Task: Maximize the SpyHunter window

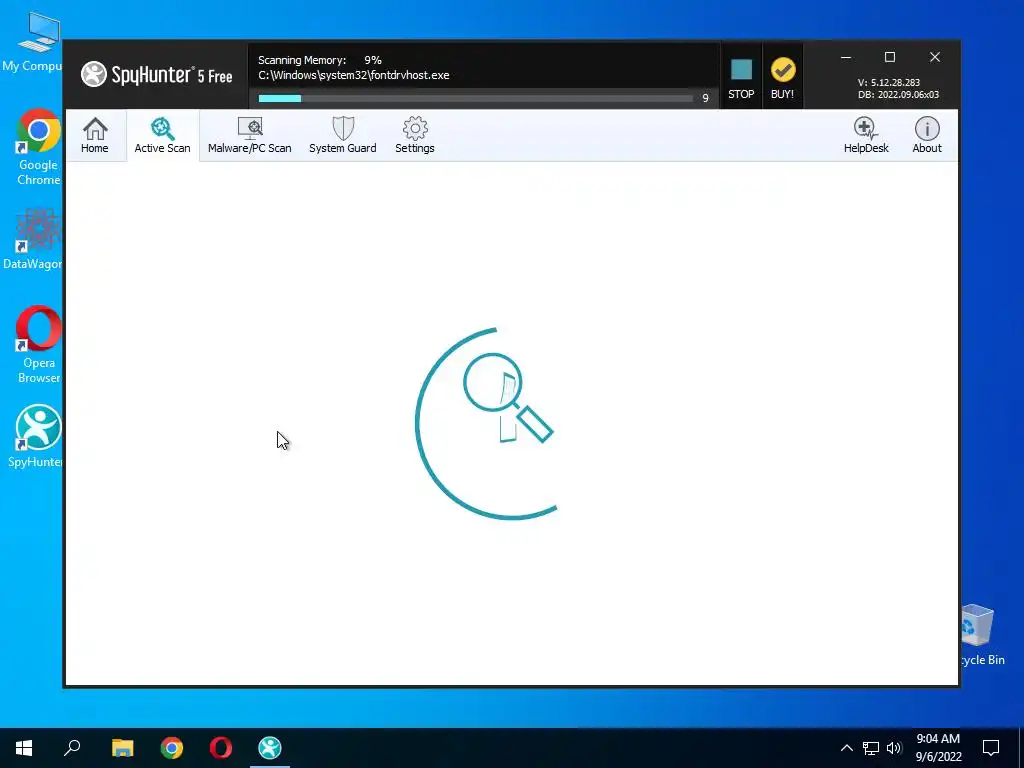Action: pyautogui.click(x=889, y=57)
